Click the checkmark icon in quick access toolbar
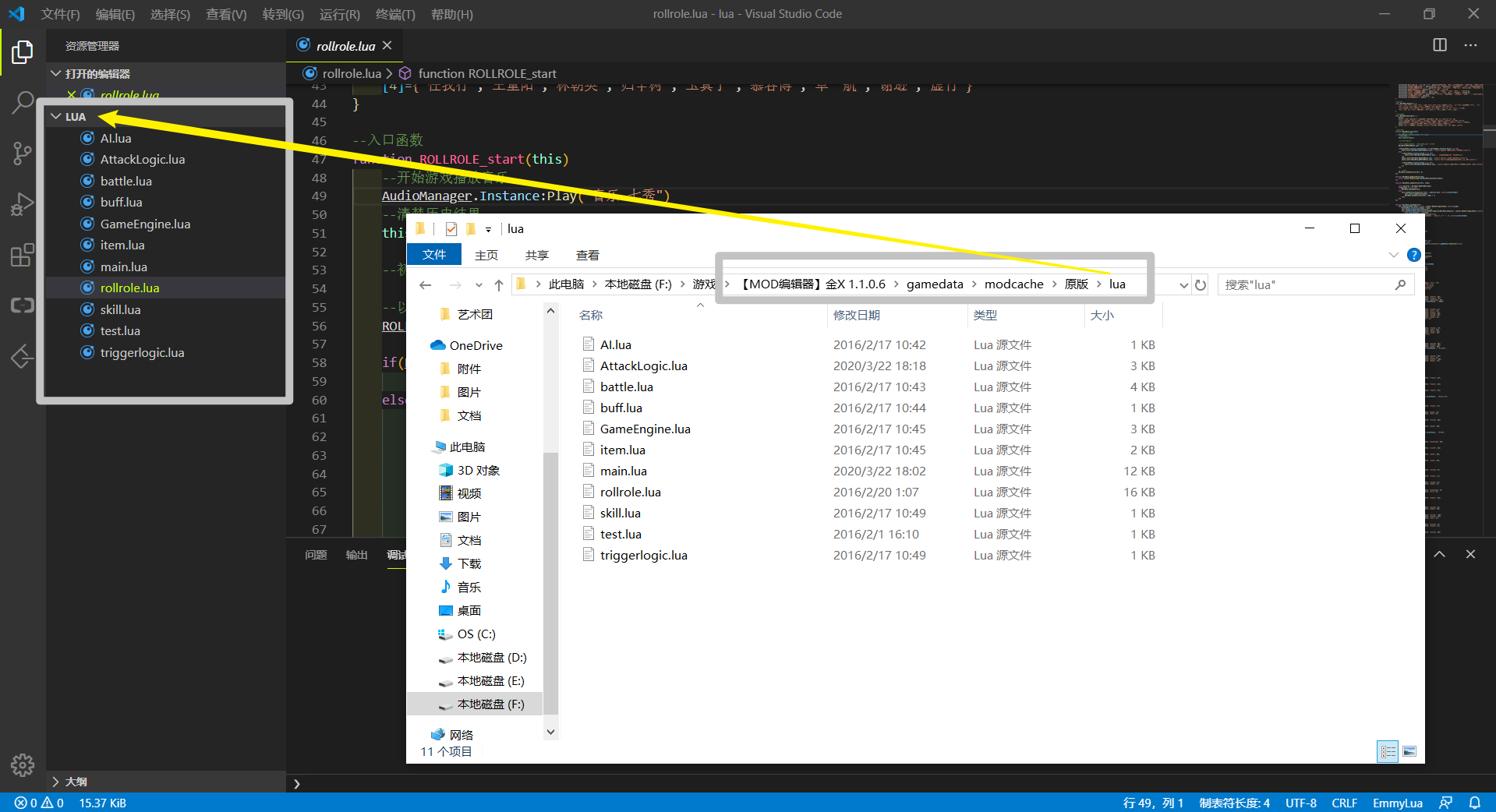Image resolution: width=1496 pixels, height=812 pixels. pyautogui.click(x=451, y=228)
